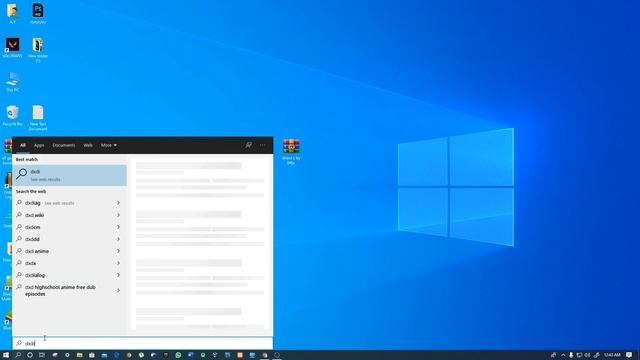Switch to the Web search tab
The height and width of the screenshot is (360, 640).
tap(88, 145)
